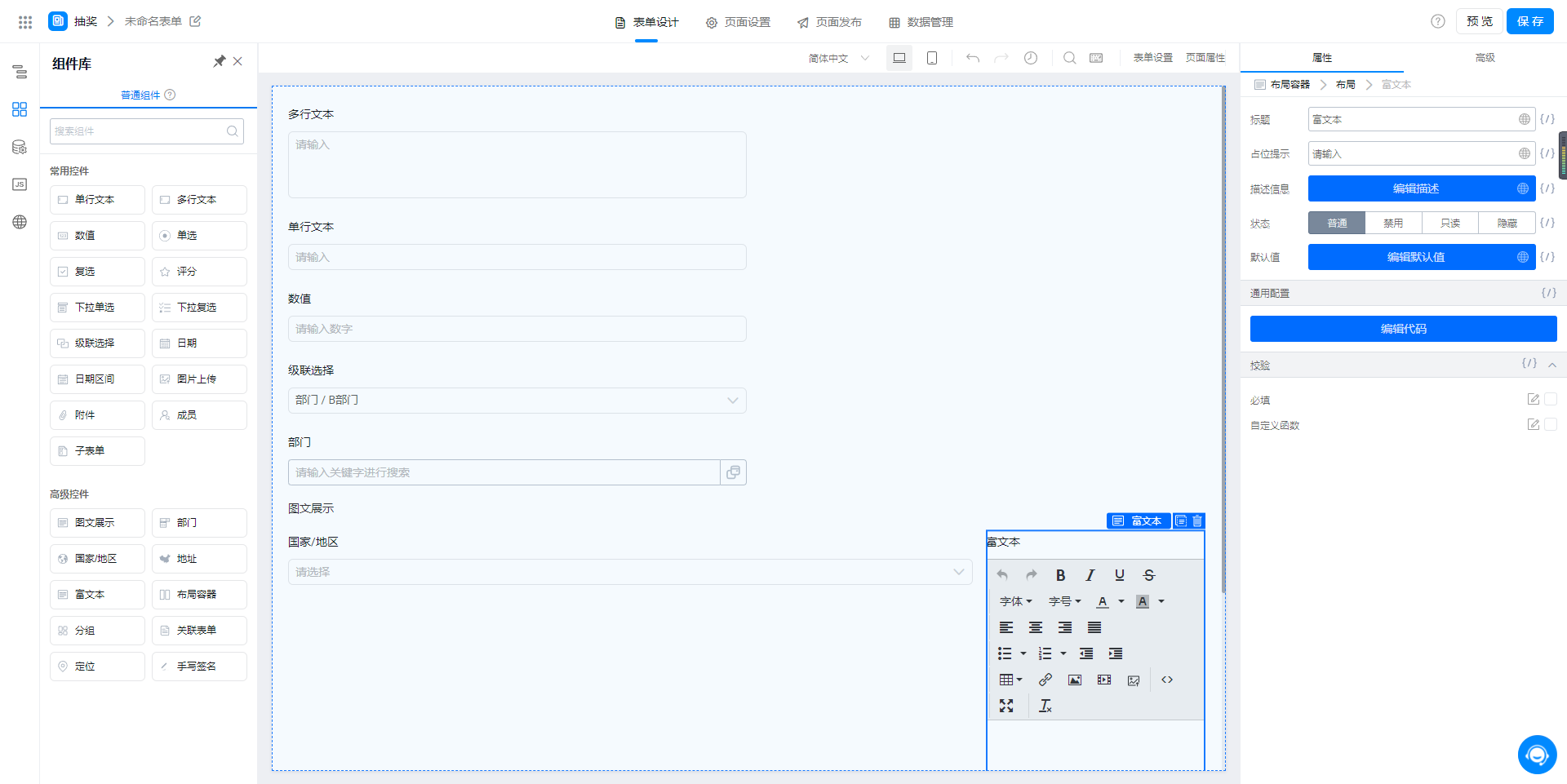View source code in rich text editor
Viewport: 1567px width, 784px height.
[x=1167, y=680]
